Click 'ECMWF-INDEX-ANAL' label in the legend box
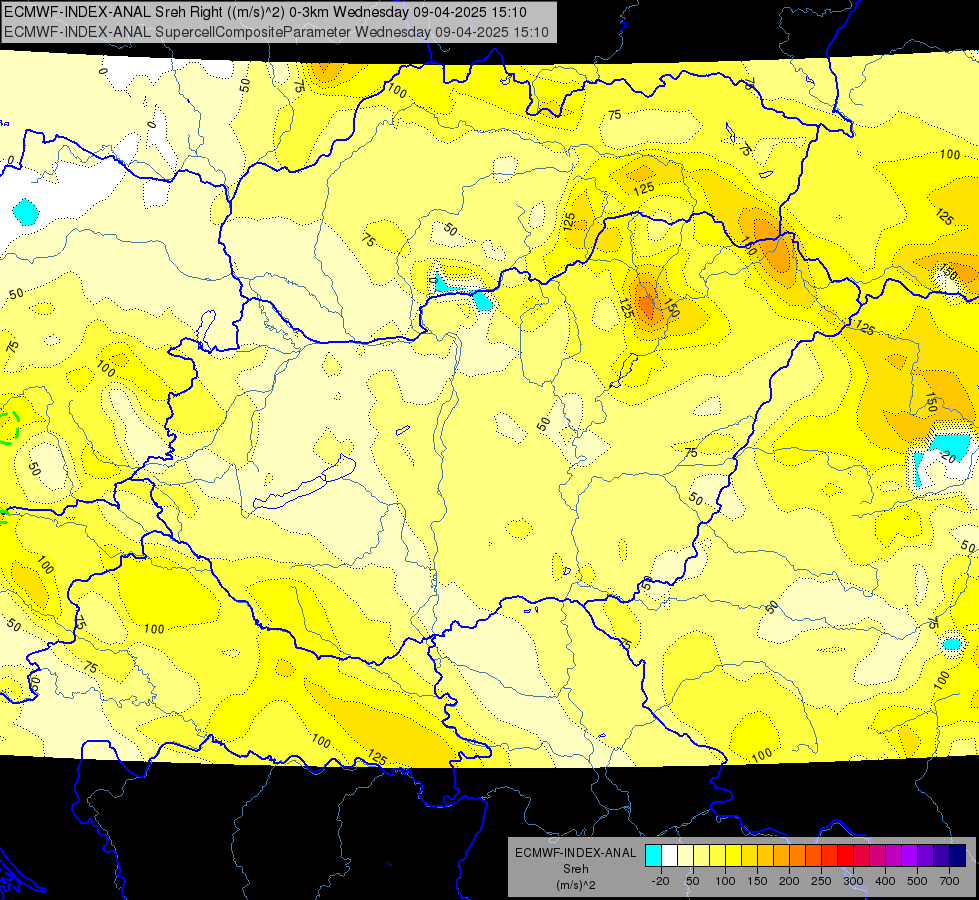 575,853
